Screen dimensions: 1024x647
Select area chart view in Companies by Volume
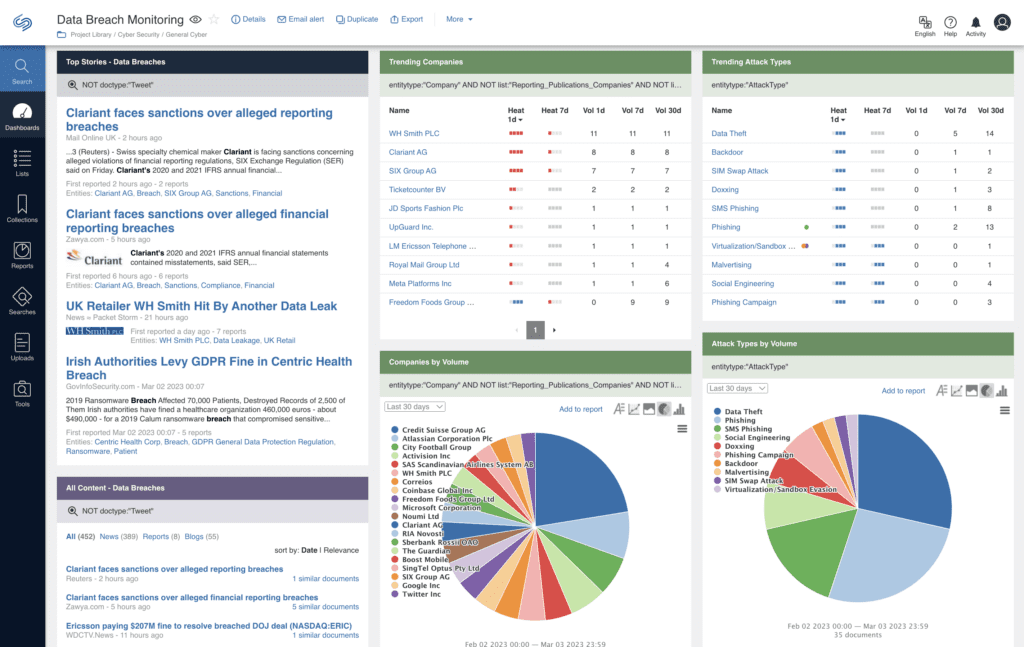648,409
